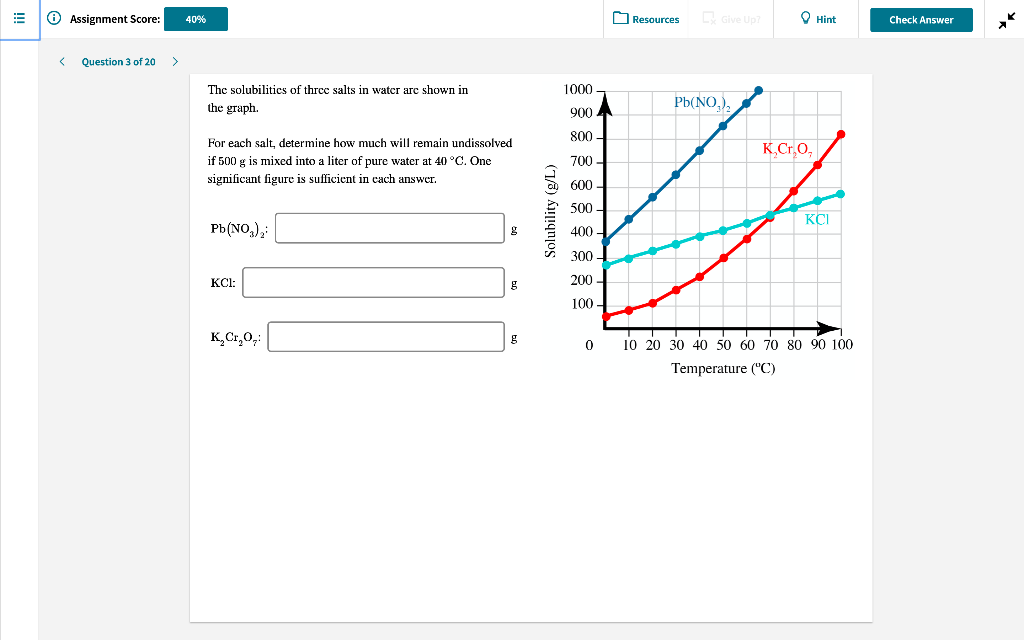Viewport: 1024px width, 640px height.
Task: Click Question 3 of 20 navigation label
Action: pyautogui.click(x=120, y=61)
